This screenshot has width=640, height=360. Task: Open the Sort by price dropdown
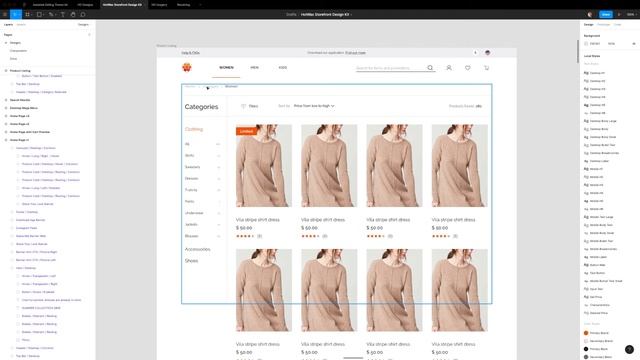click(314, 106)
